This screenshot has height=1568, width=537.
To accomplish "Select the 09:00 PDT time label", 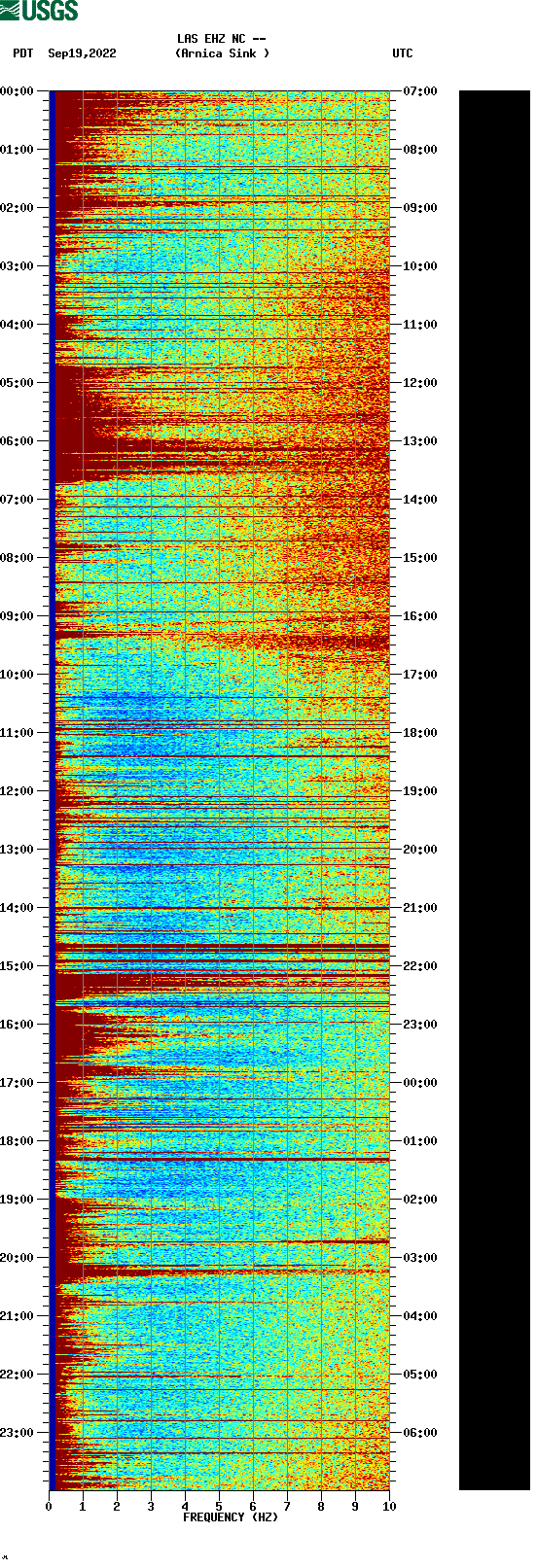I will click(x=17, y=616).
